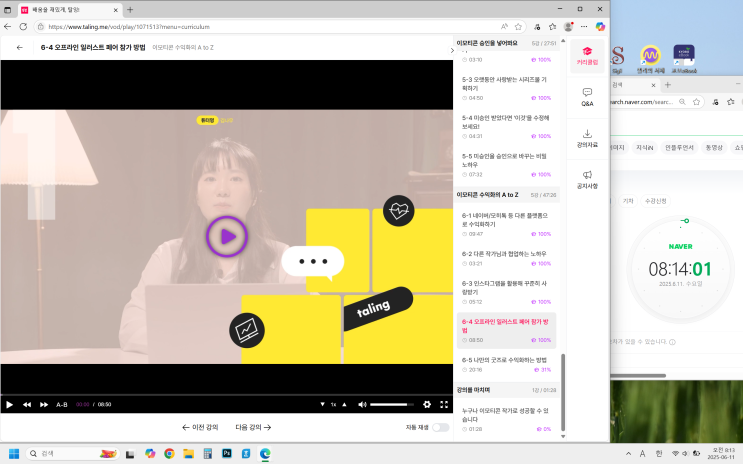Click the large purple play button on the video
This screenshot has height=464, width=743.
(227, 237)
